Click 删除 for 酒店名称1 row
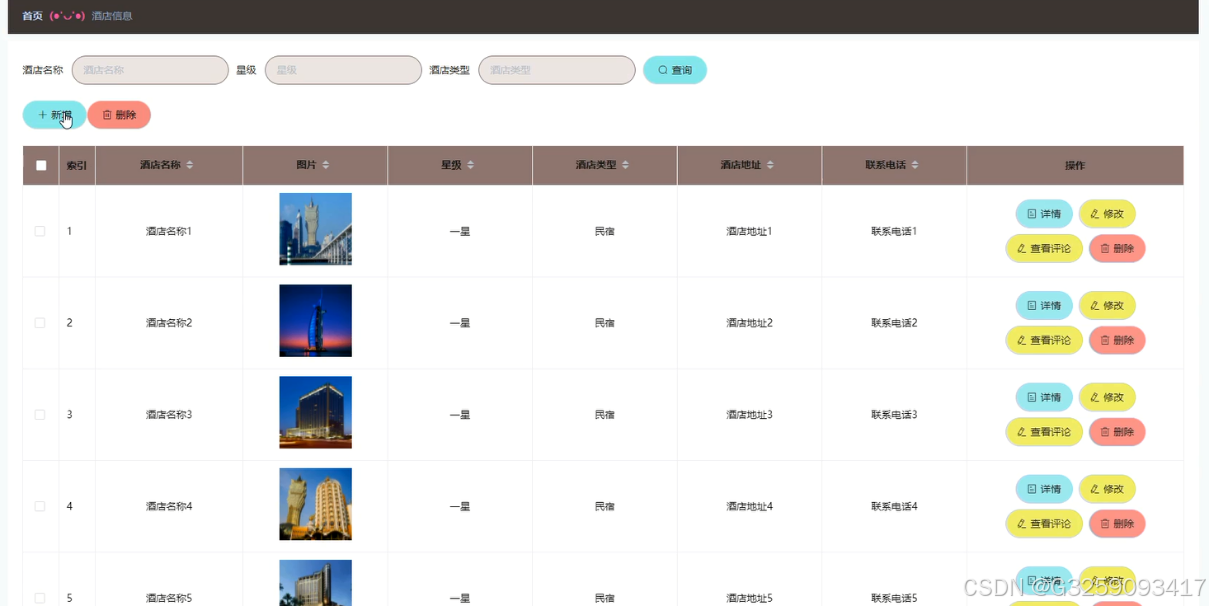Screen dimensions: 1210x607 [1117, 248]
